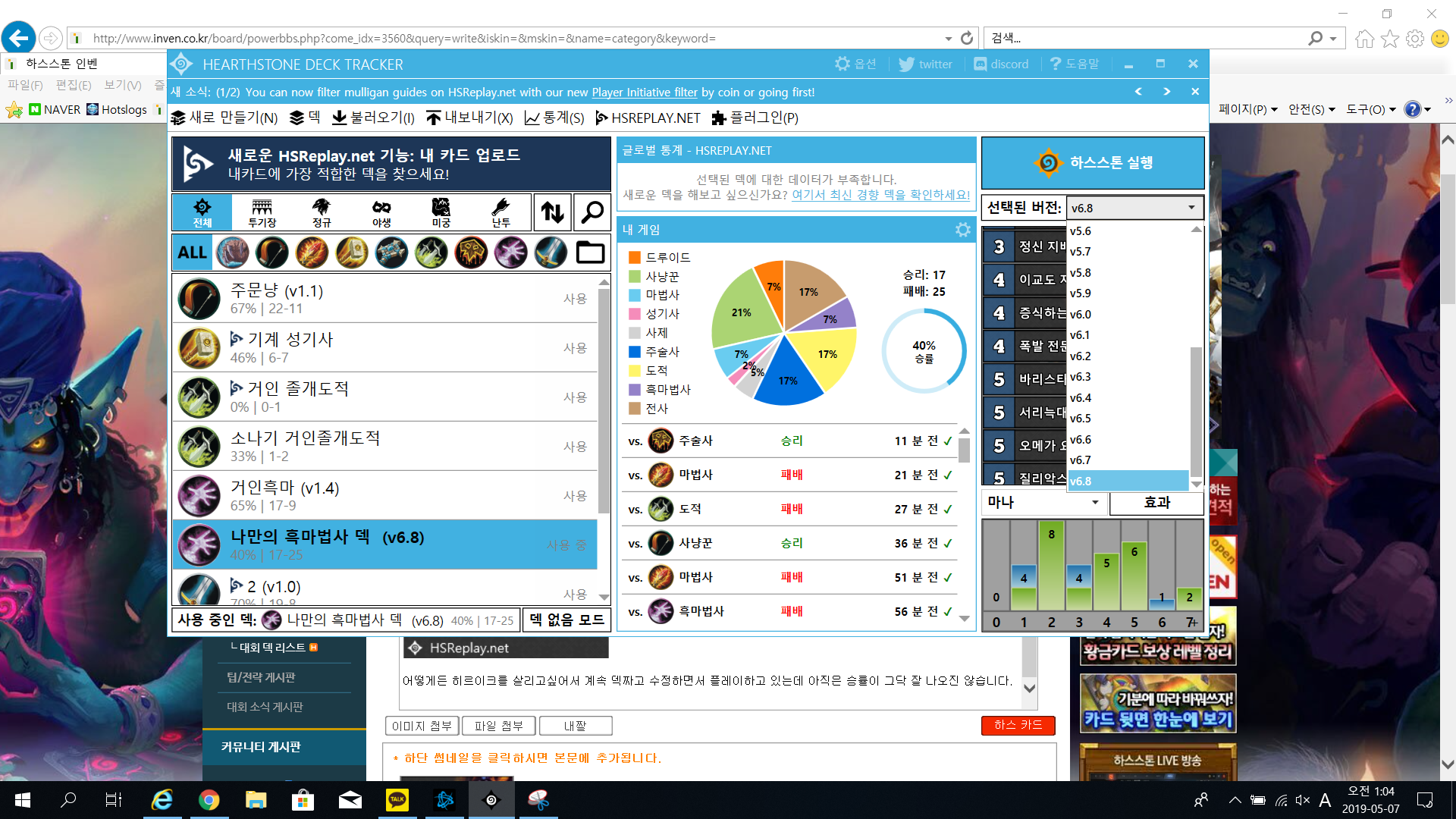Image resolution: width=1456 pixels, height=819 pixels.
Task: Select the 난투 brawl deck tab
Action: (x=501, y=212)
